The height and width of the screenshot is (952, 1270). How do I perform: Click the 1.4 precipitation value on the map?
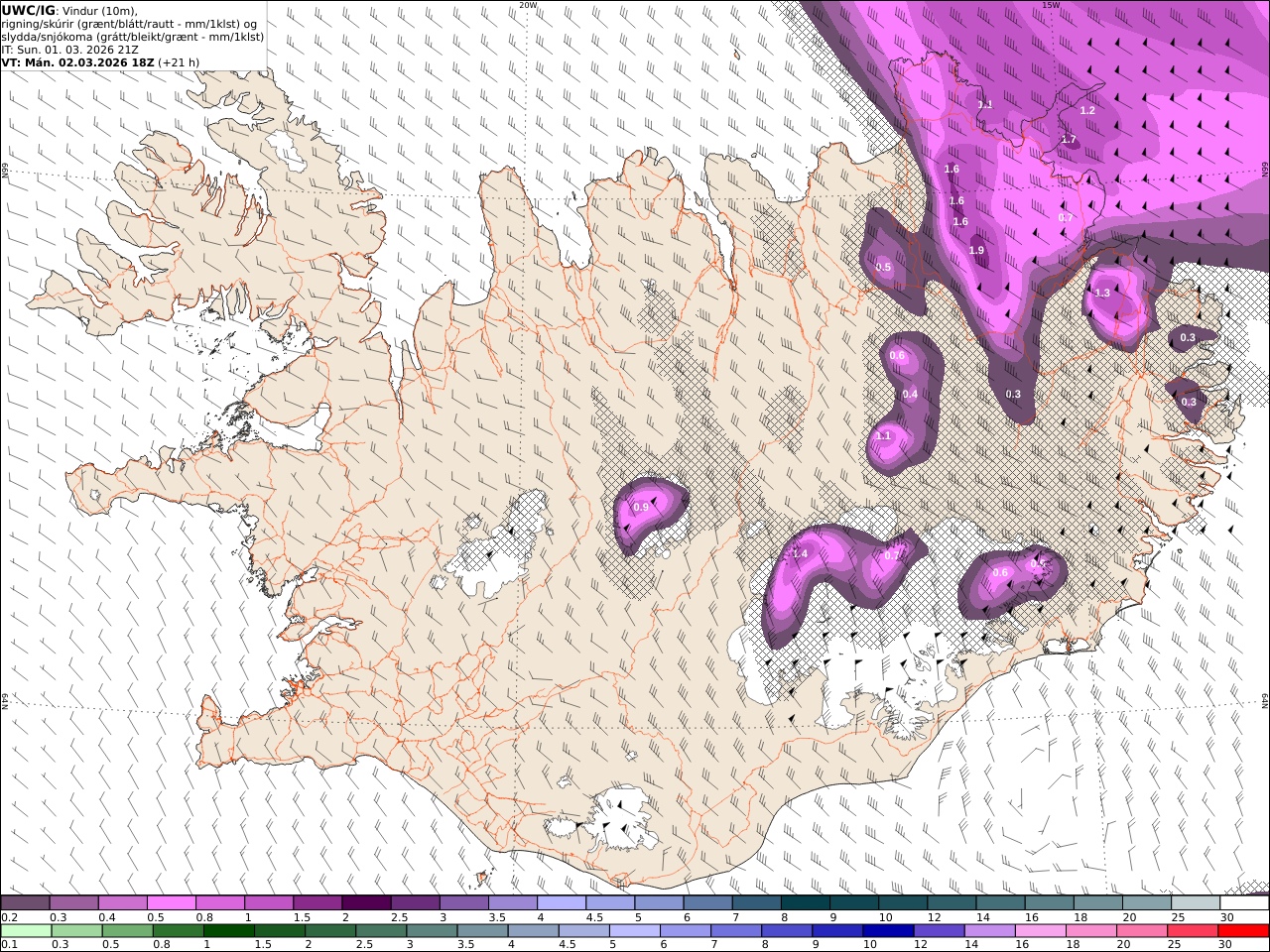(x=801, y=554)
